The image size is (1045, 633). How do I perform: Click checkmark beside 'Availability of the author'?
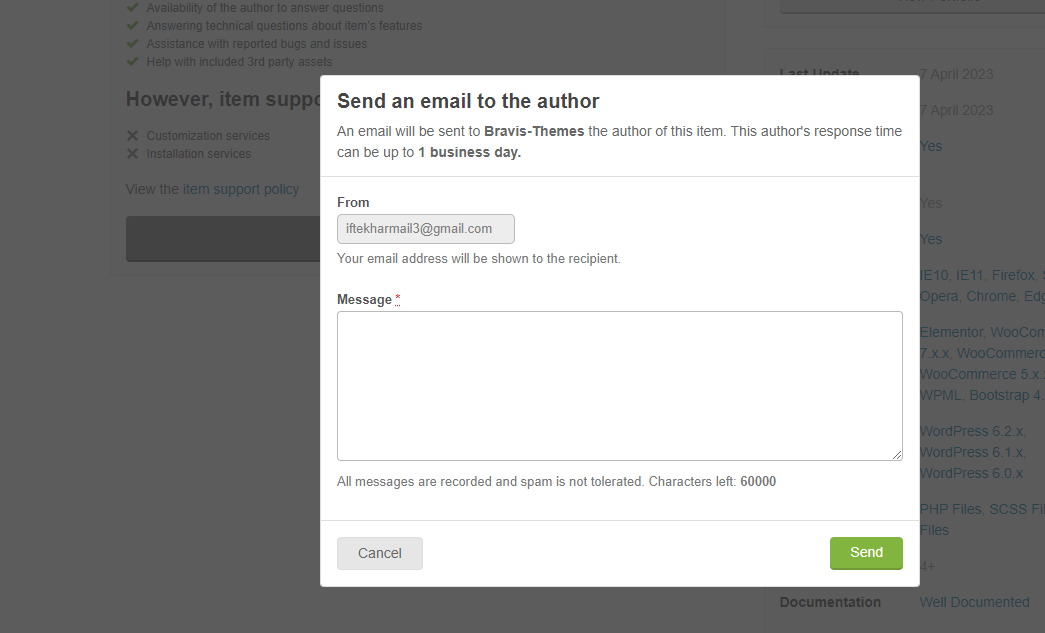(133, 8)
